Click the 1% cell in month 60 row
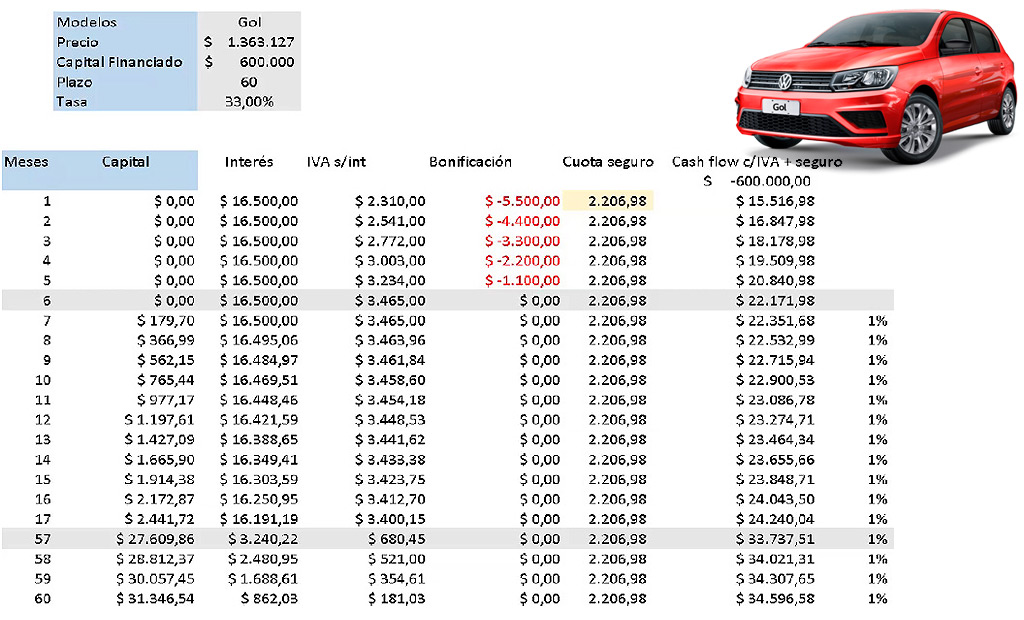 pyautogui.click(x=878, y=598)
